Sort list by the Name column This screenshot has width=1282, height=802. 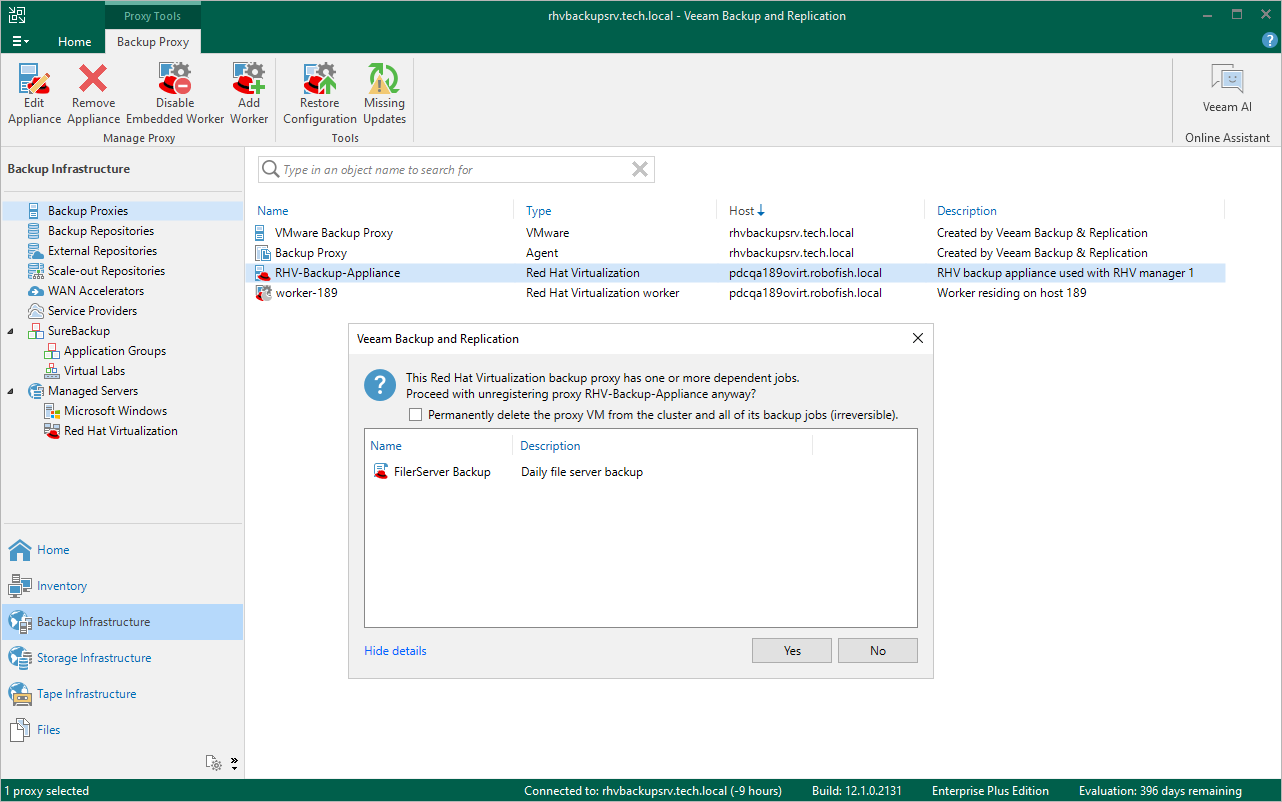pos(273,211)
